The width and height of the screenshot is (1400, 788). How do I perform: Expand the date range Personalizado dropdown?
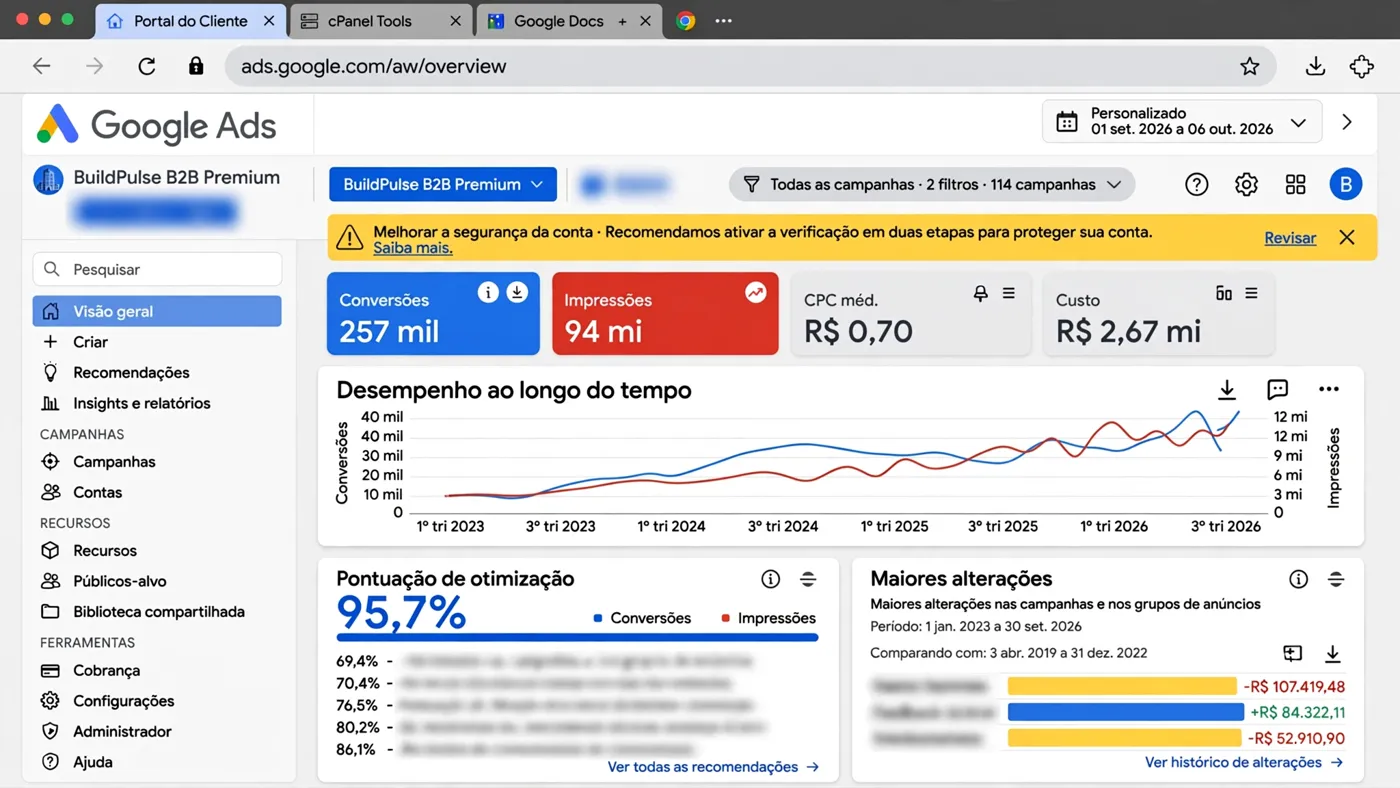[1182, 122]
